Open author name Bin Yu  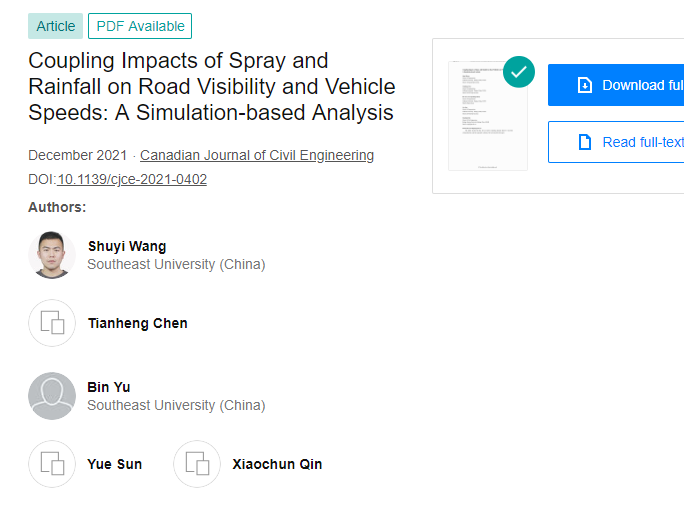(x=108, y=387)
